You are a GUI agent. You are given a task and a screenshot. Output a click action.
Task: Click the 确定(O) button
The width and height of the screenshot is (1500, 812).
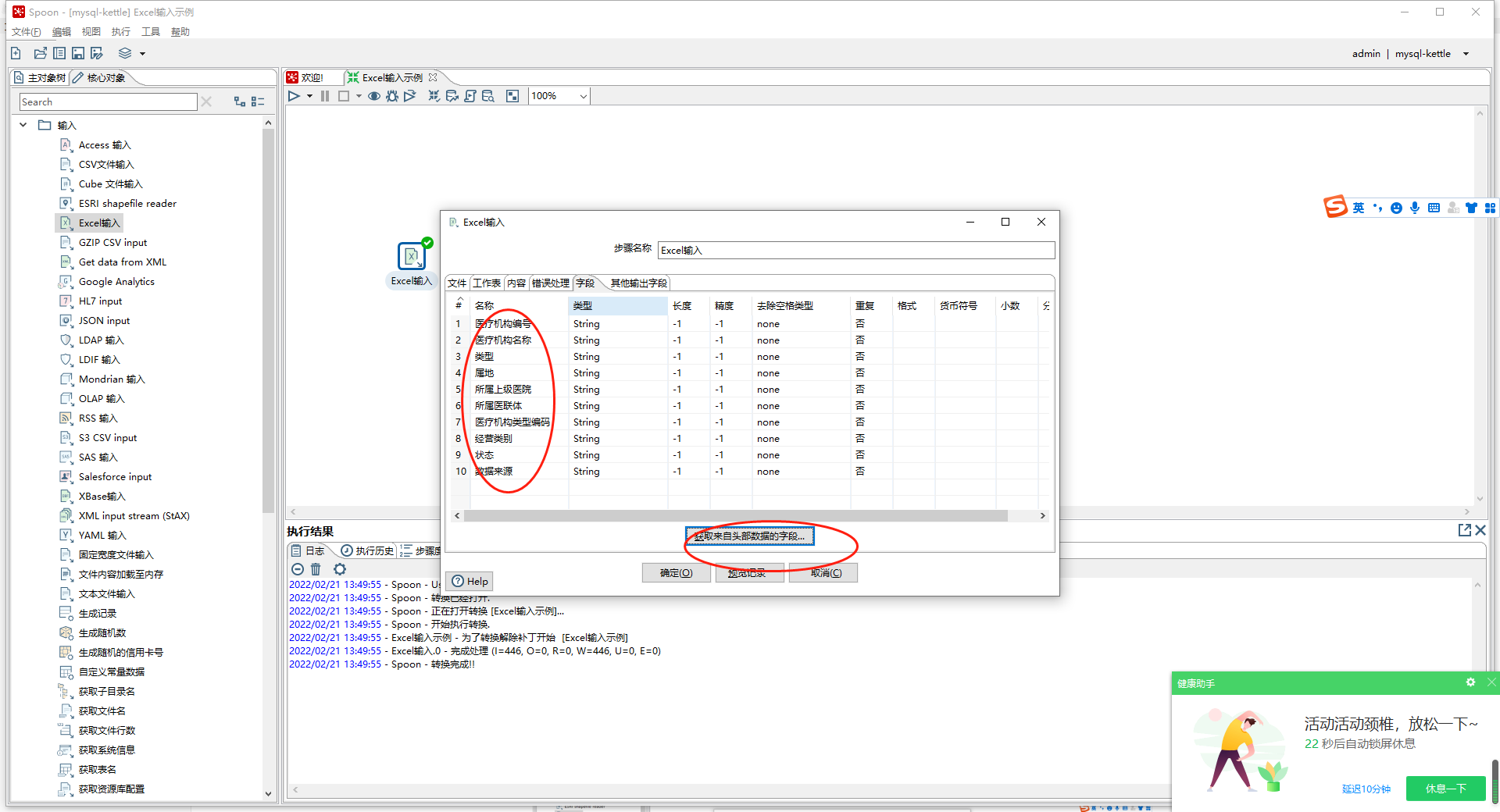coord(676,573)
